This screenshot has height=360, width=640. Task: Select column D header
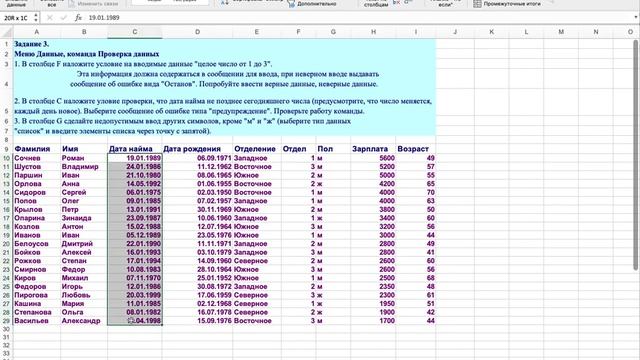[x=198, y=32]
